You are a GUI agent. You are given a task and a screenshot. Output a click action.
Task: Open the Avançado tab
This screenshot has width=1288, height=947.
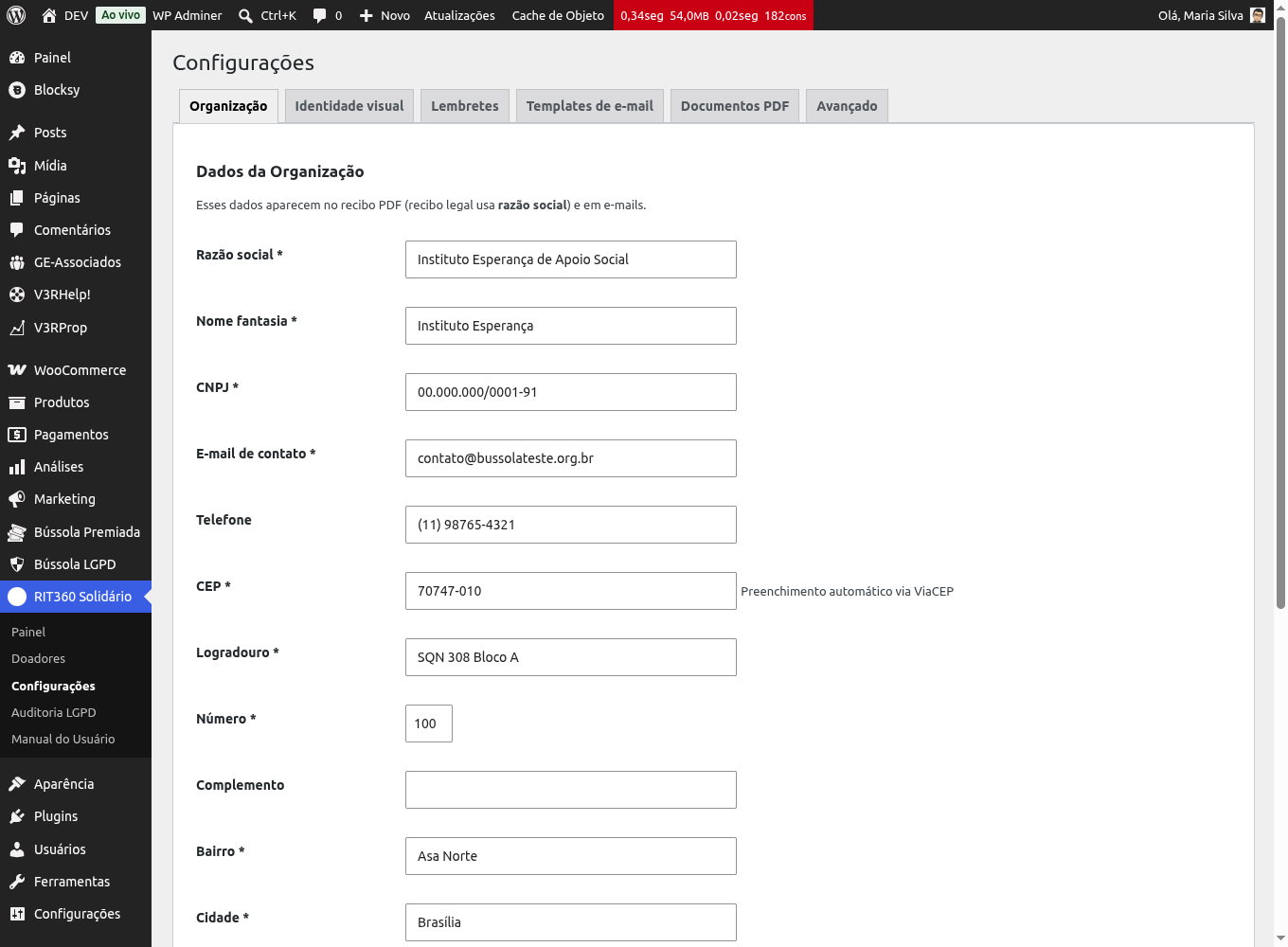pos(847,106)
